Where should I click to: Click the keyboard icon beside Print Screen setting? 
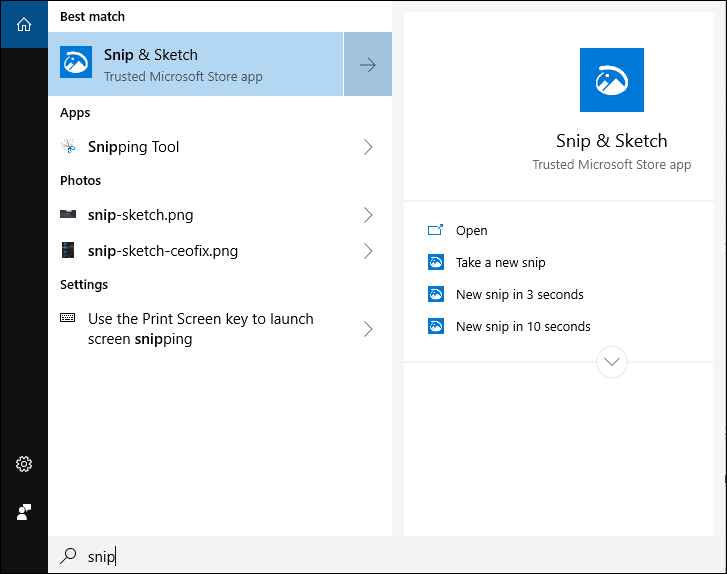(68, 319)
